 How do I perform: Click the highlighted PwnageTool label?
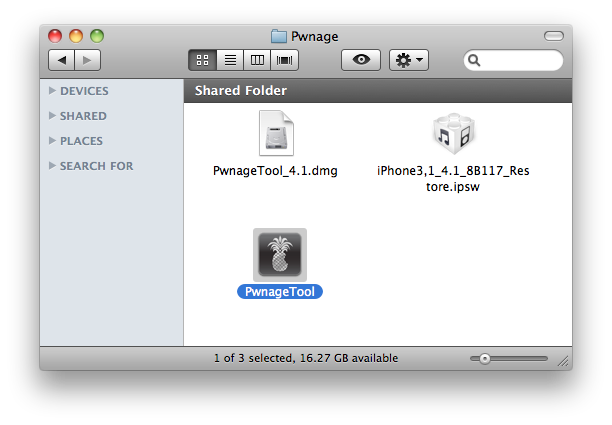(x=280, y=292)
